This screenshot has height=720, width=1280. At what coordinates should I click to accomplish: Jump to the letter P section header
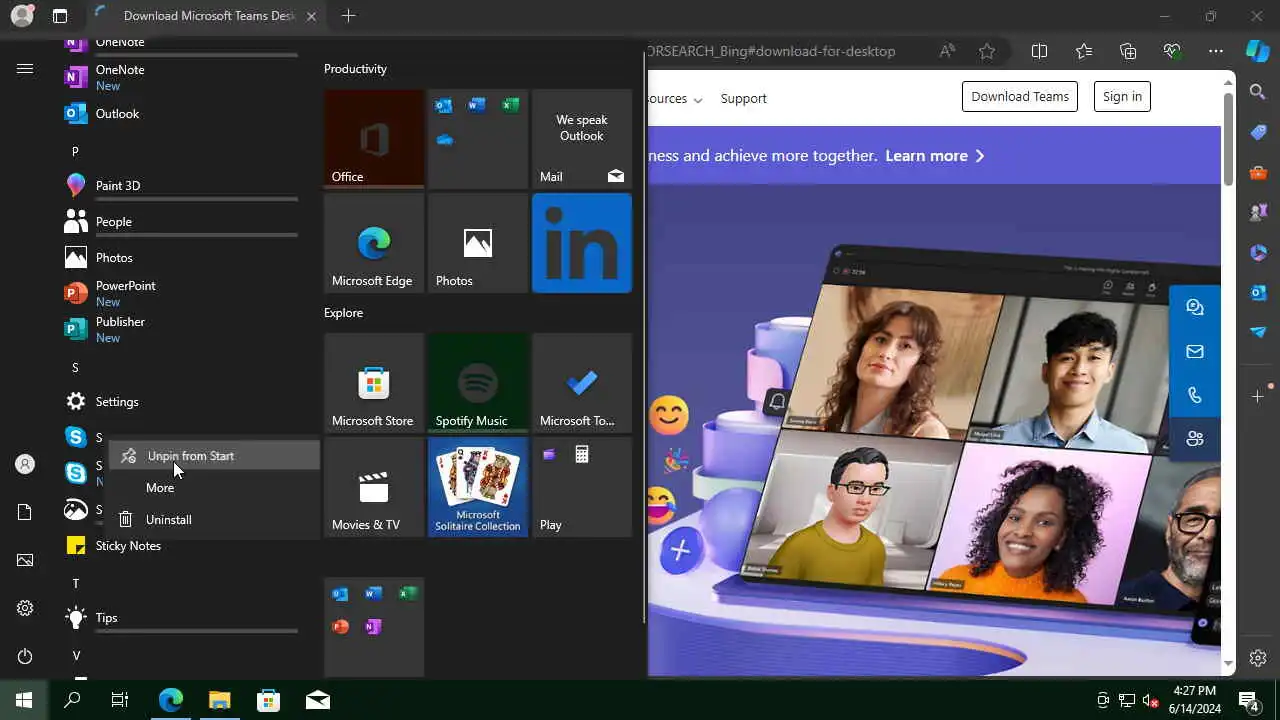coord(75,151)
